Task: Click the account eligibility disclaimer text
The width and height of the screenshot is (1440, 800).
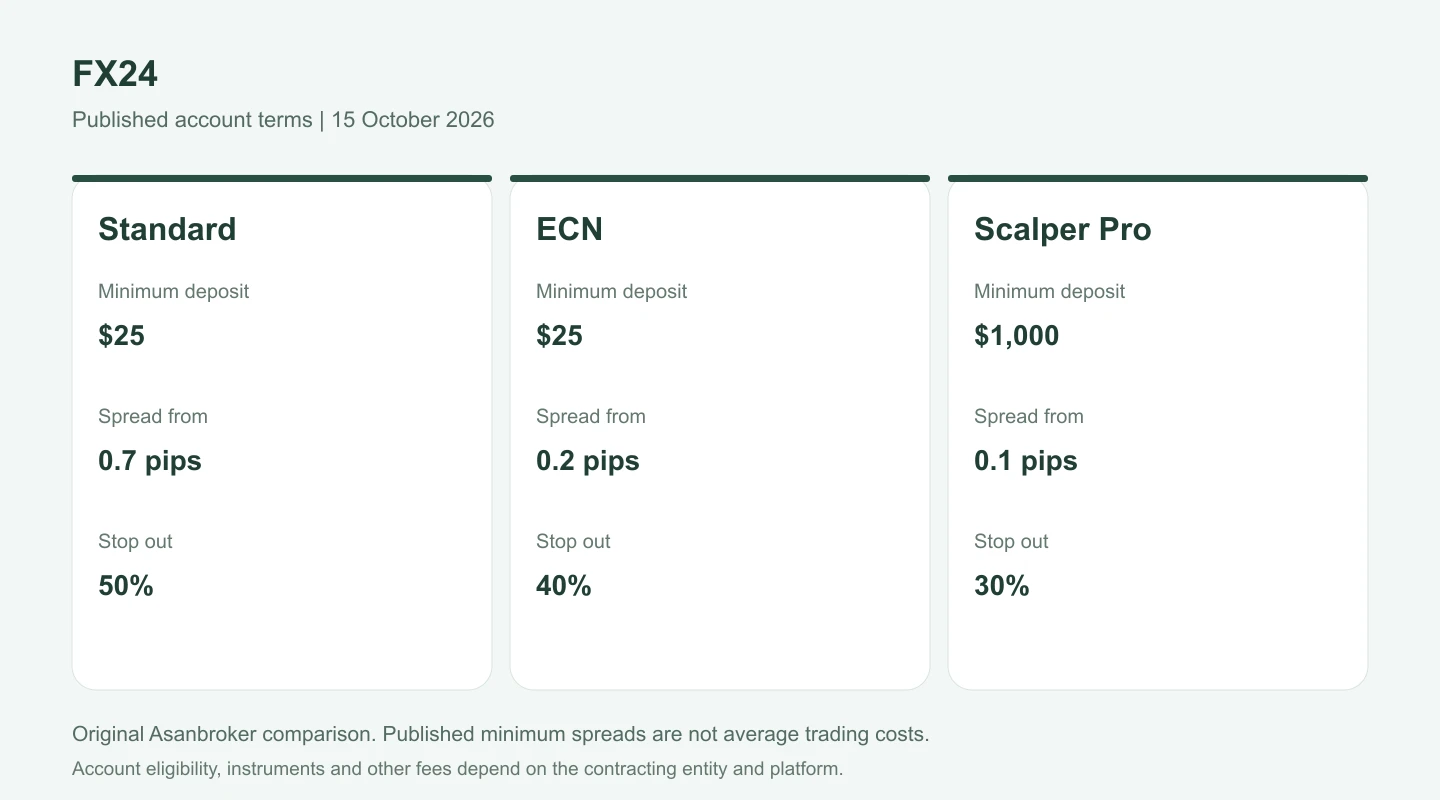Action: [458, 769]
